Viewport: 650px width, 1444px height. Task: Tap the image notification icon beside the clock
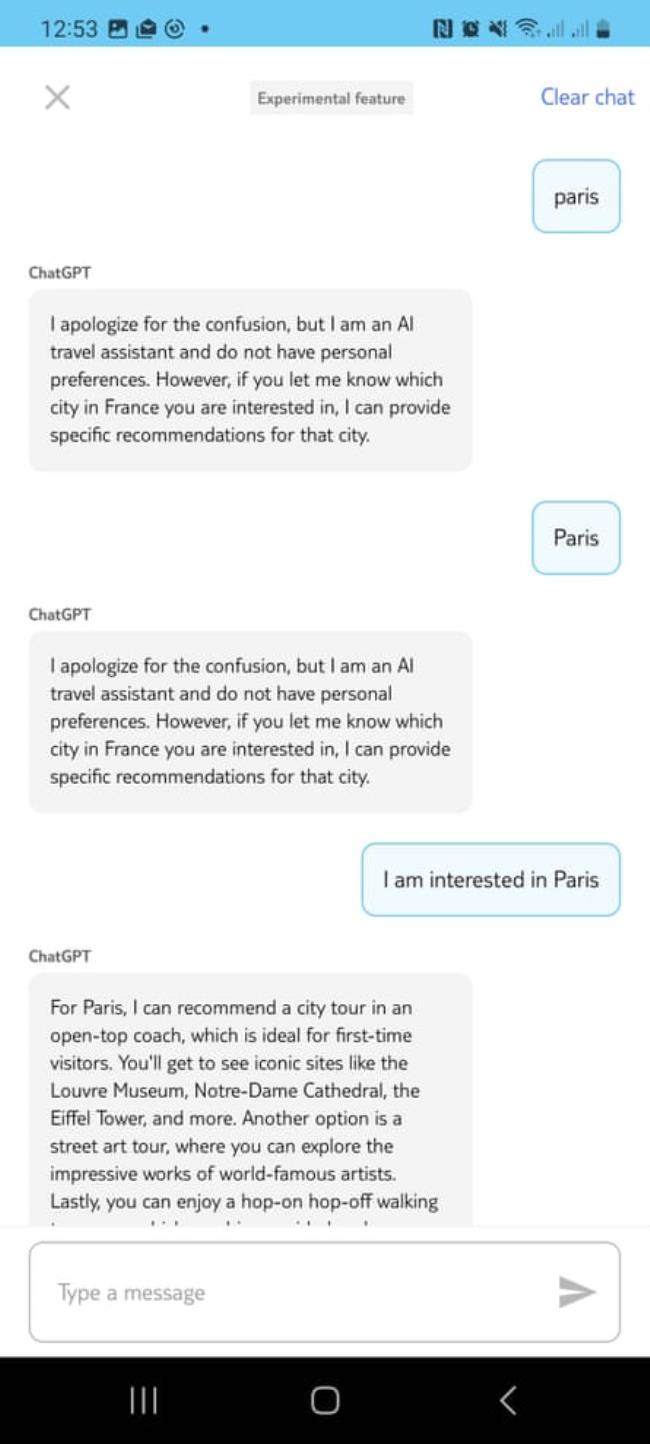[118, 29]
